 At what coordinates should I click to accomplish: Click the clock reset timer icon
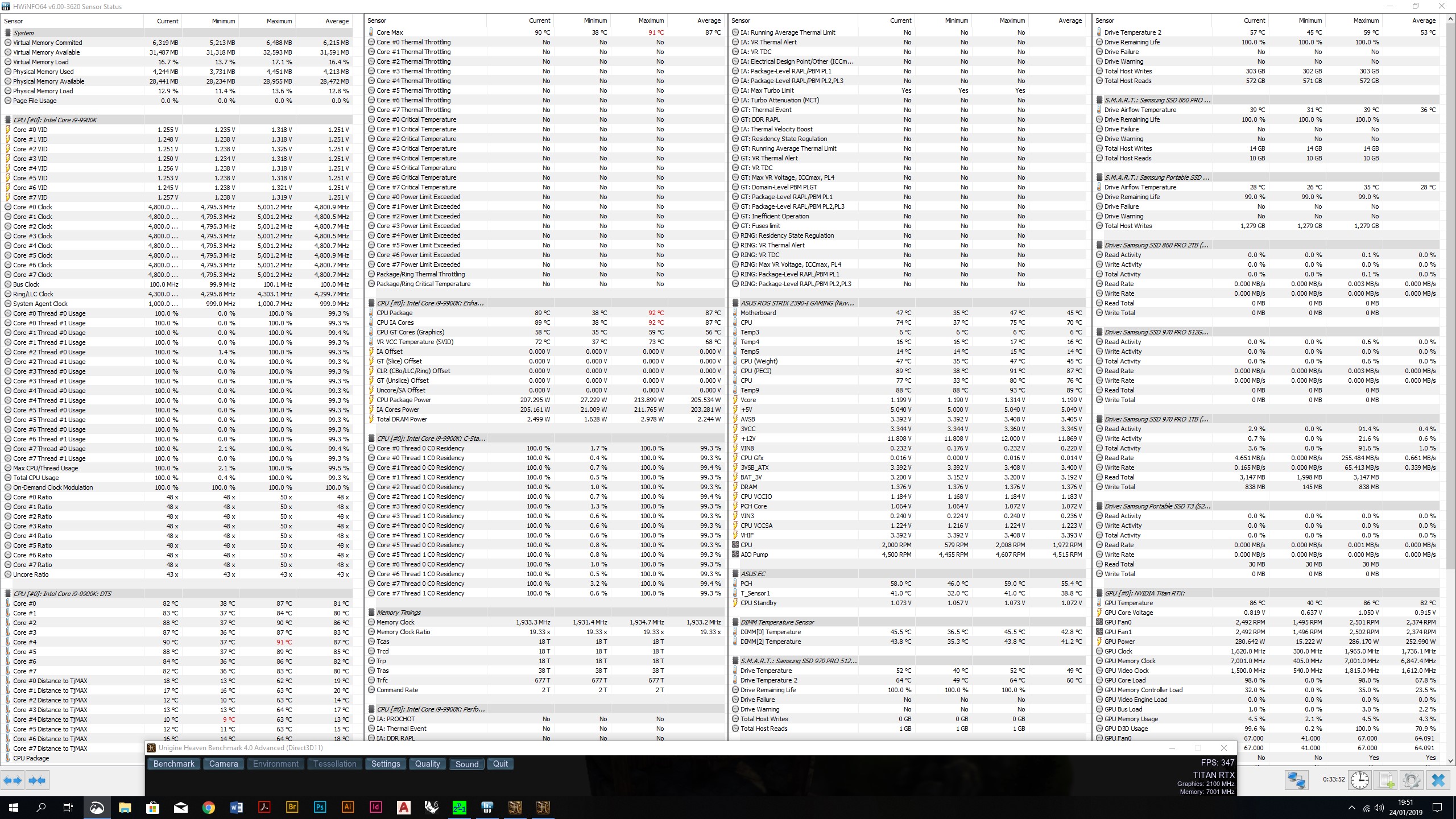click(x=1360, y=780)
